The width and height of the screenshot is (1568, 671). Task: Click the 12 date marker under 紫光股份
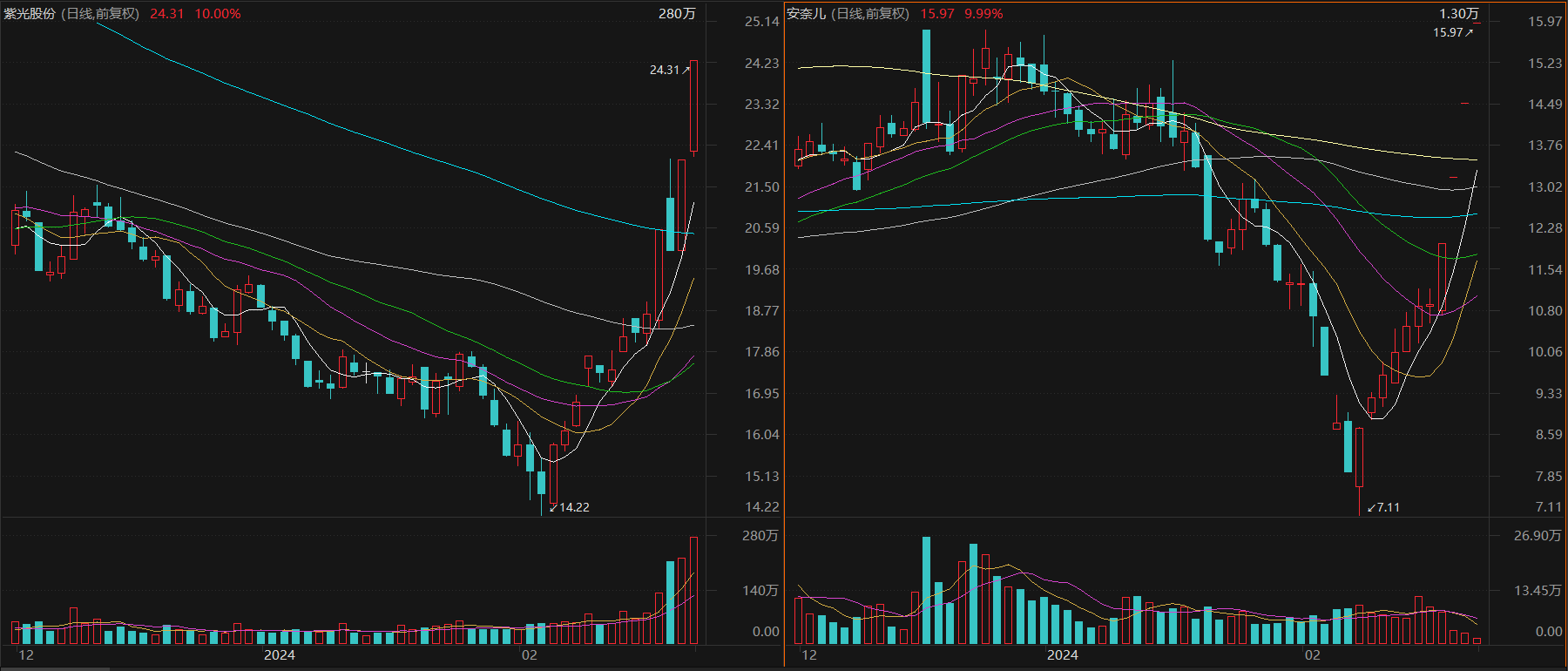pos(26,655)
